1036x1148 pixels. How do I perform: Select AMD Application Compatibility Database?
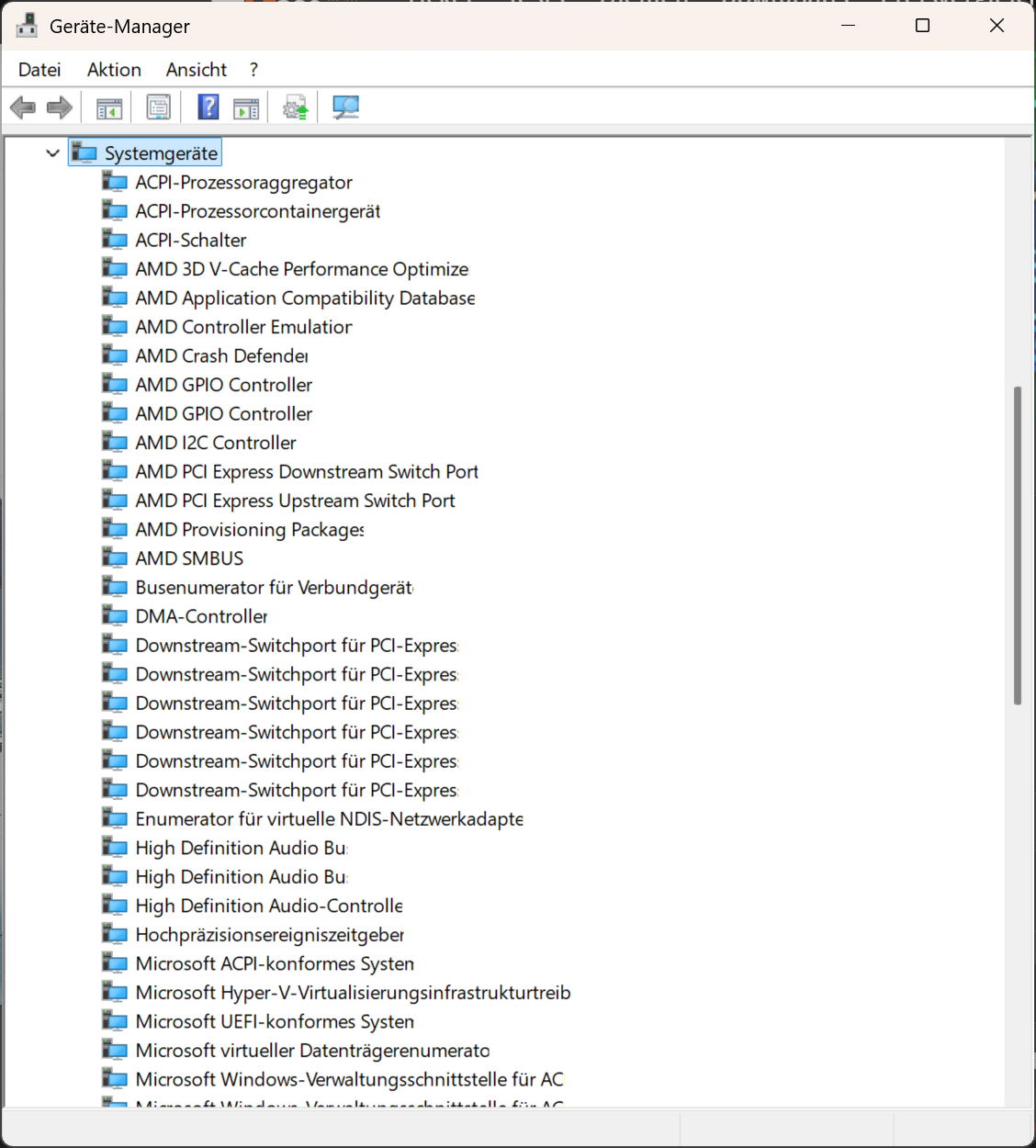(305, 298)
